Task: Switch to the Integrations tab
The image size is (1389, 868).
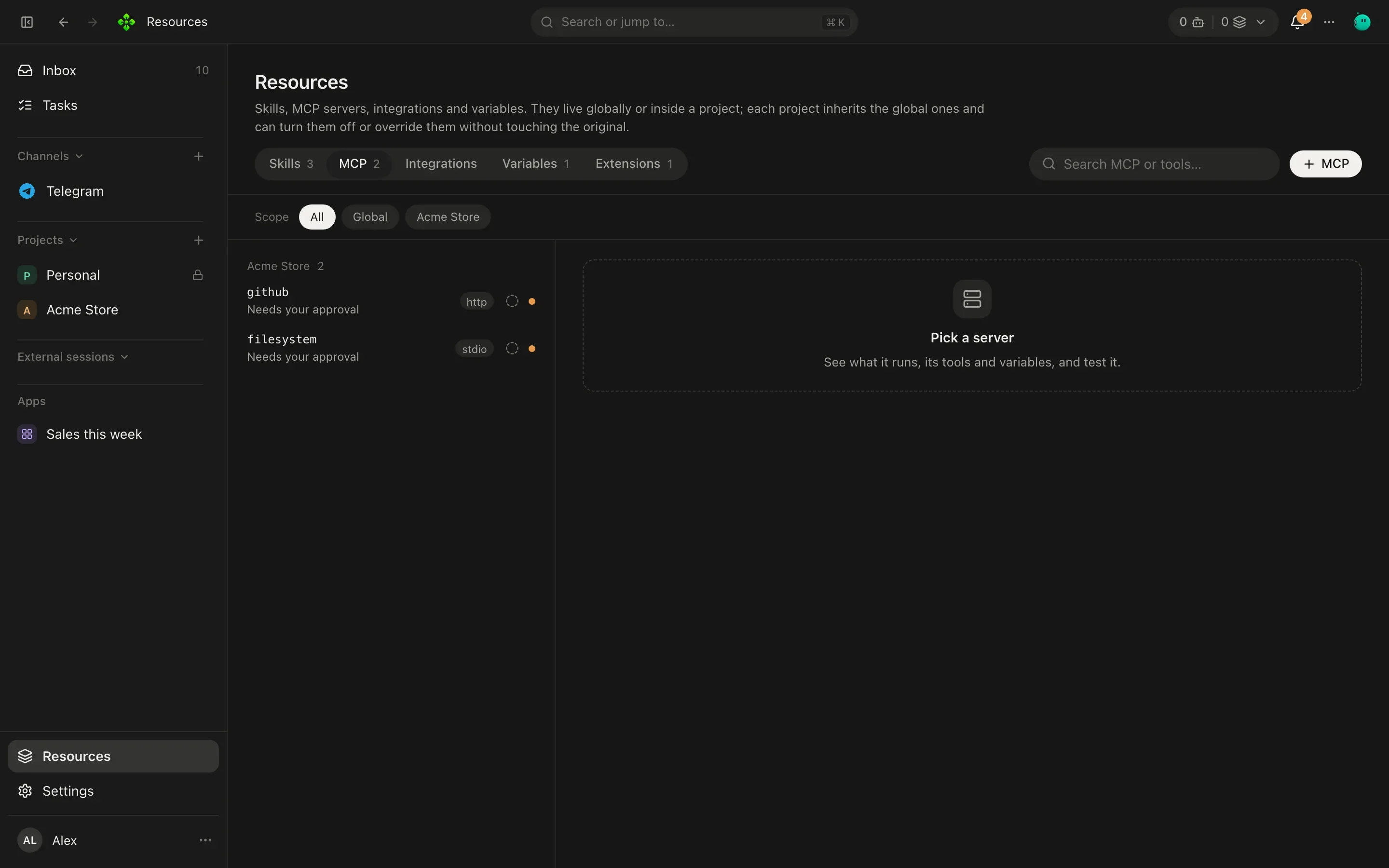Action: click(x=441, y=163)
